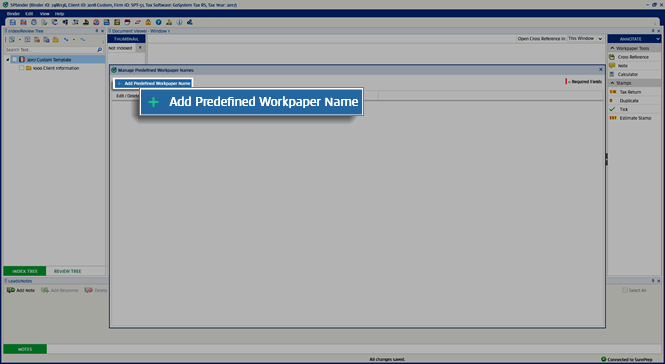The width and height of the screenshot is (665, 364).
Task: Toggle the Select All checkbox
Action: 625,290
